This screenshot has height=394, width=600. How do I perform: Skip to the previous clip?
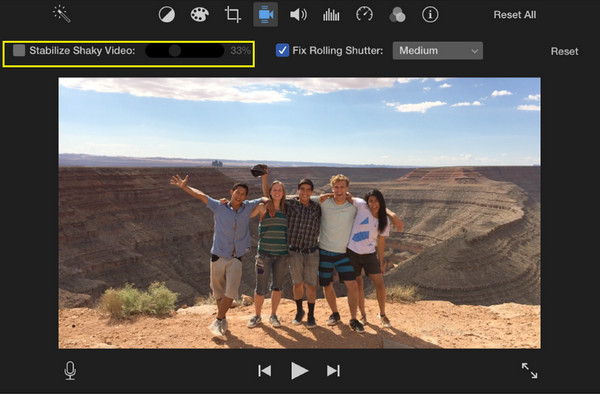265,371
